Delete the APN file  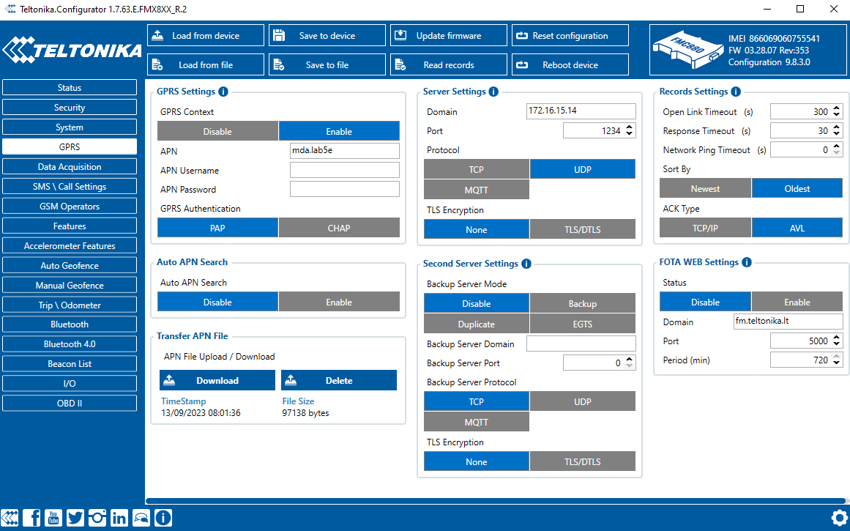339,380
